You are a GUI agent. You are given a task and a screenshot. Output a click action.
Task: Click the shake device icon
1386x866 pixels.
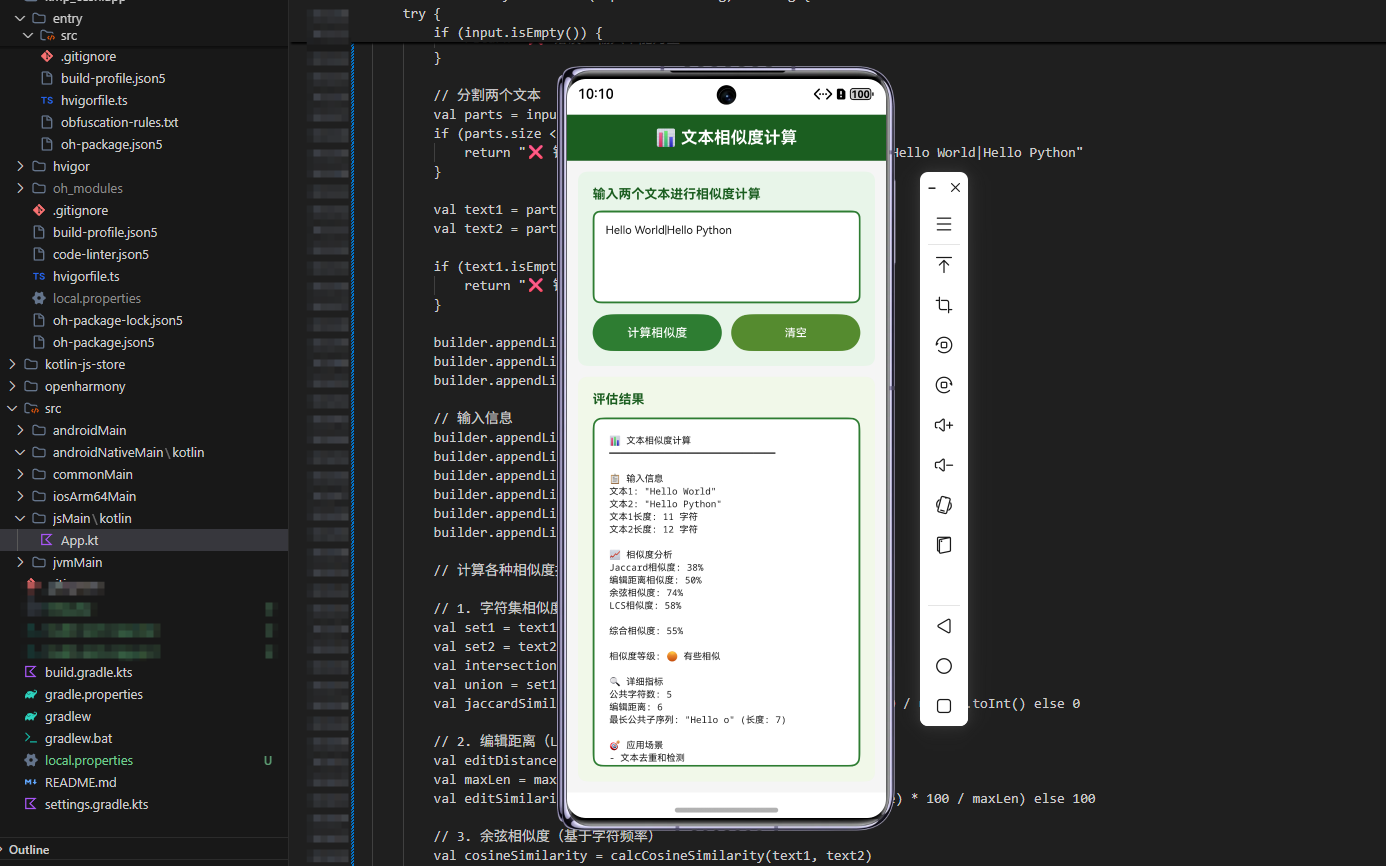pyautogui.click(x=943, y=505)
